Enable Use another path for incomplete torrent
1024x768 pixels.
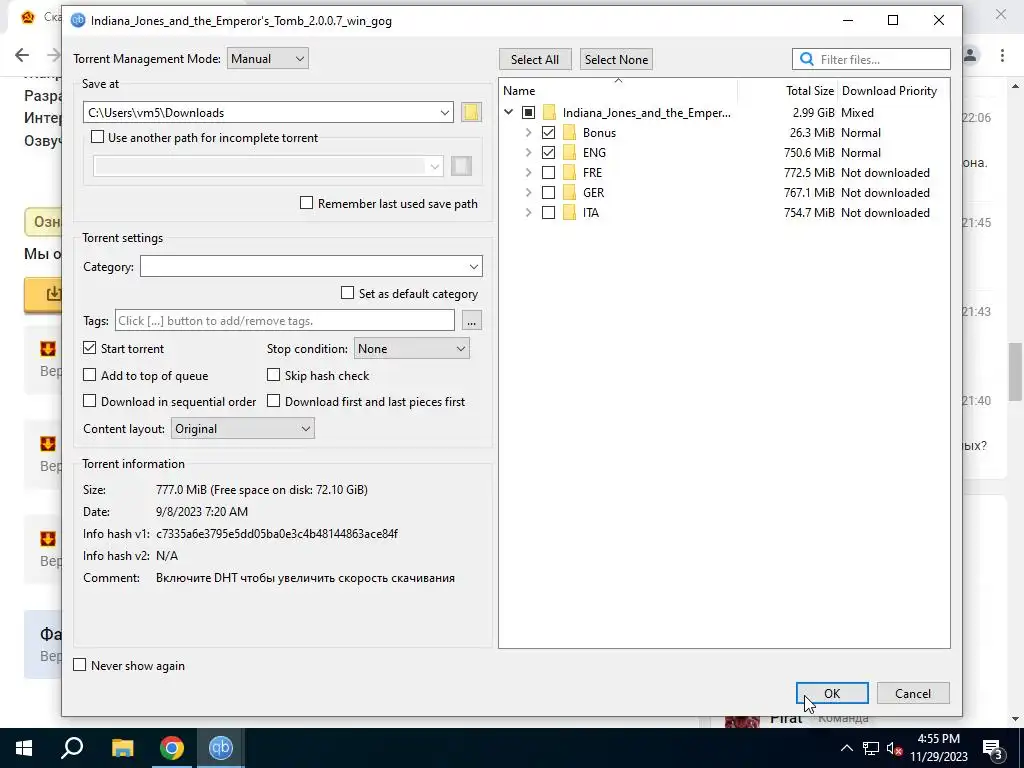coord(97,137)
